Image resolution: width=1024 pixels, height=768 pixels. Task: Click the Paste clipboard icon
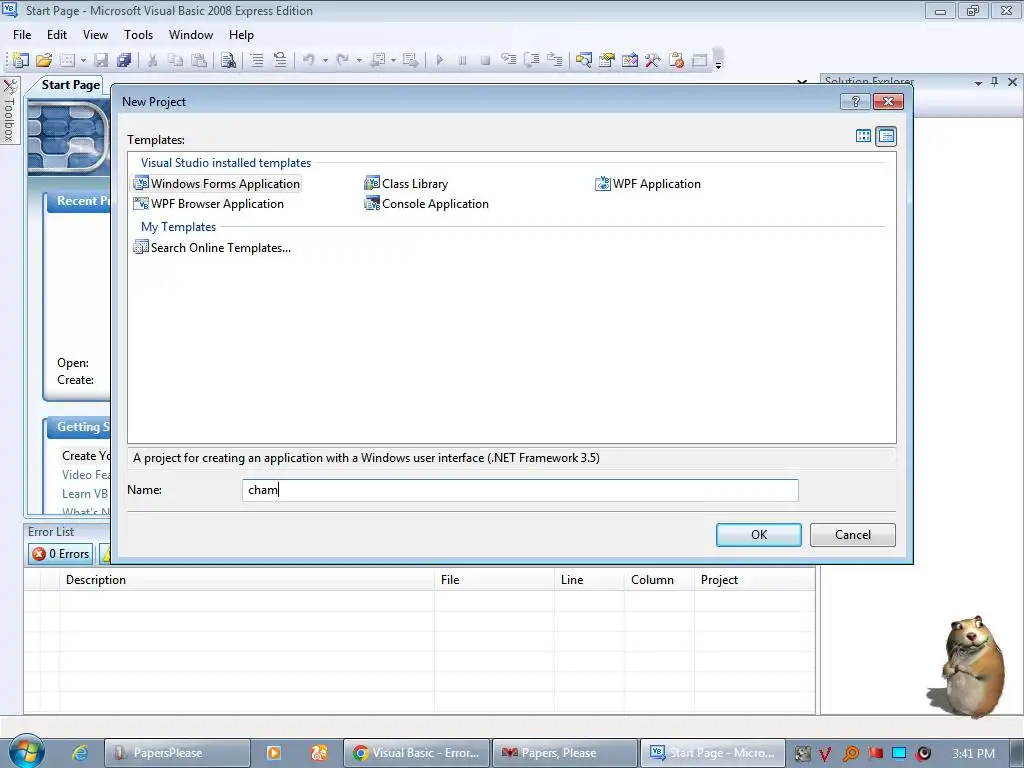pyautogui.click(x=199, y=60)
